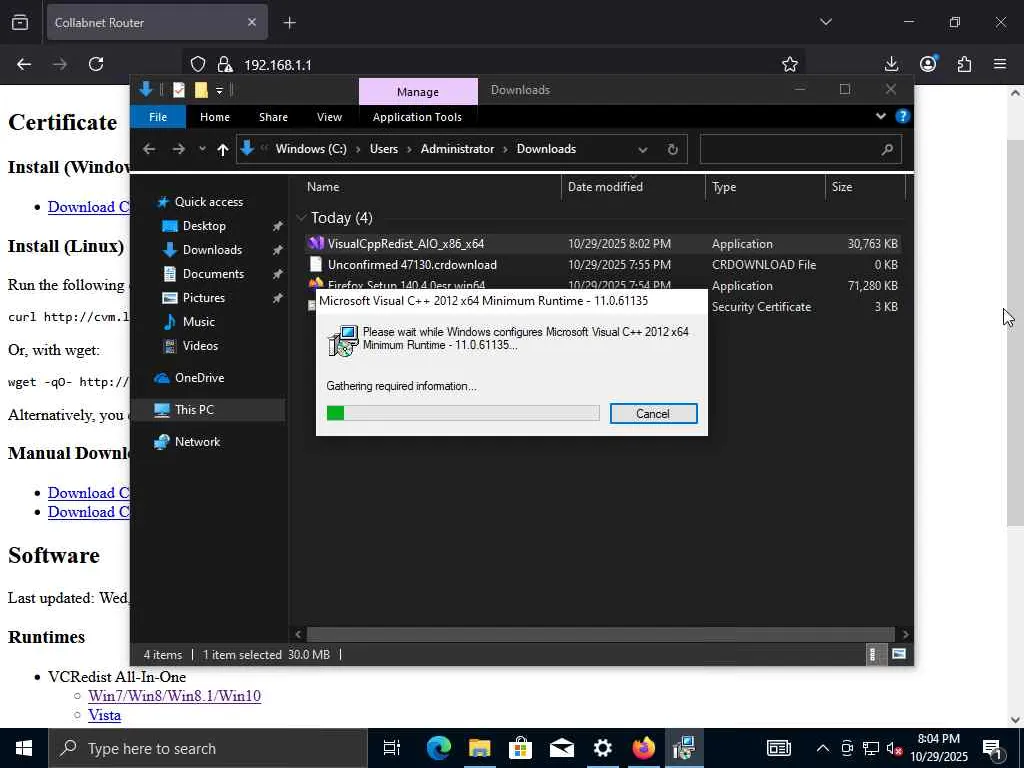The image size is (1024, 768).
Task: Open Music in sidebar
Action: tap(199, 322)
